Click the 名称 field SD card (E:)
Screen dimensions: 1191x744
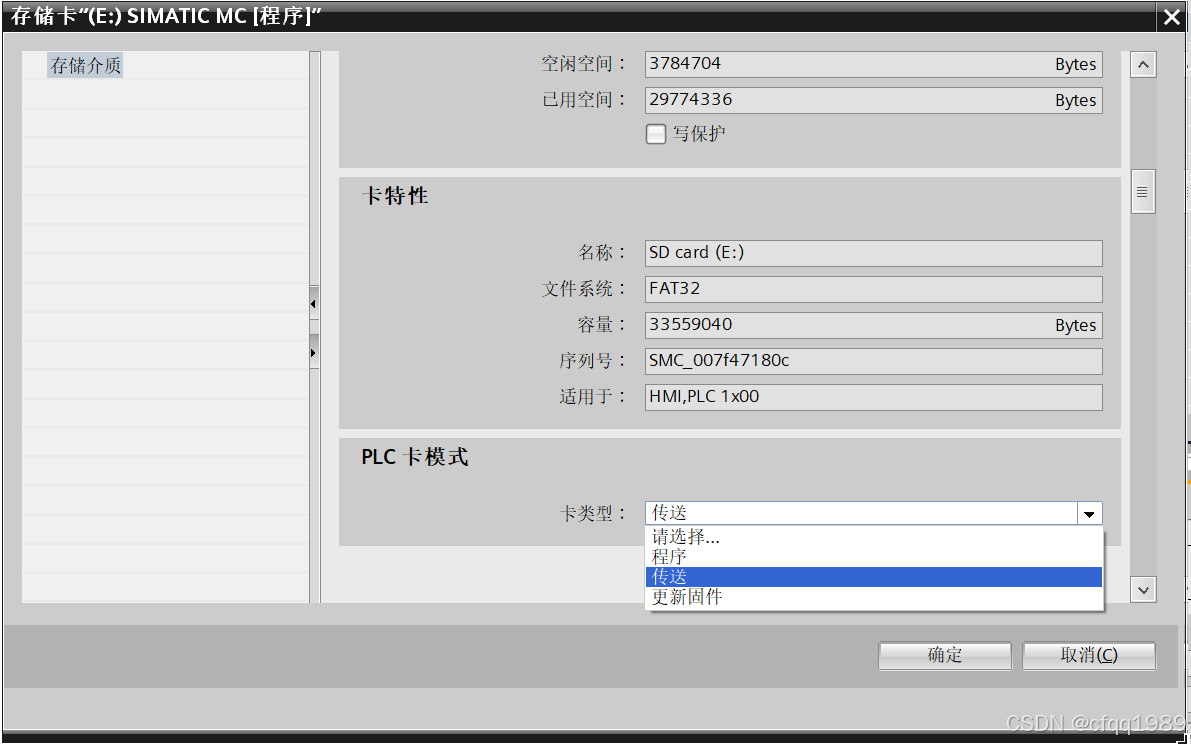click(874, 253)
